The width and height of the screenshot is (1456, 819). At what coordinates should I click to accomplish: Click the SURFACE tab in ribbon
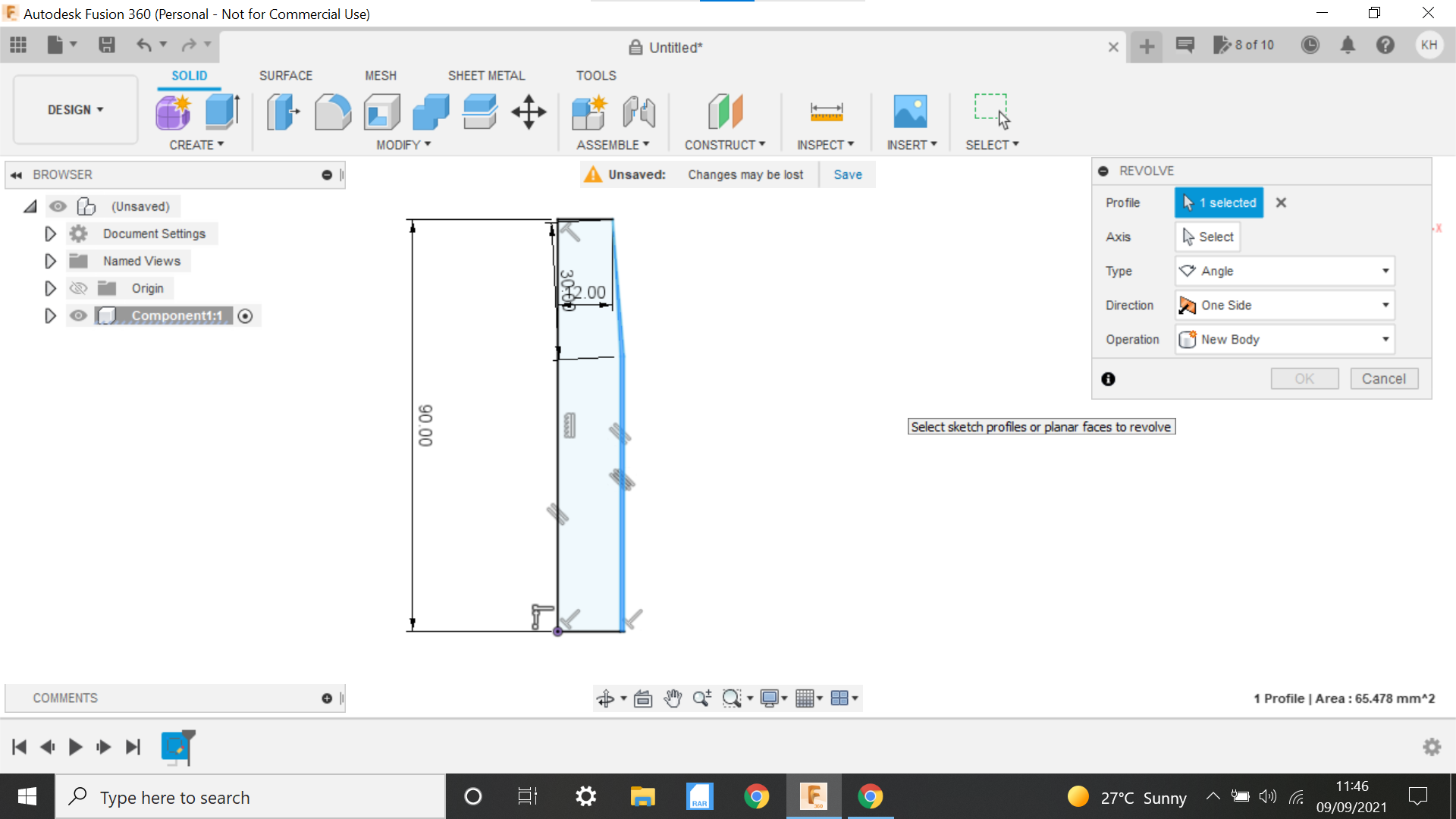(286, 75)
